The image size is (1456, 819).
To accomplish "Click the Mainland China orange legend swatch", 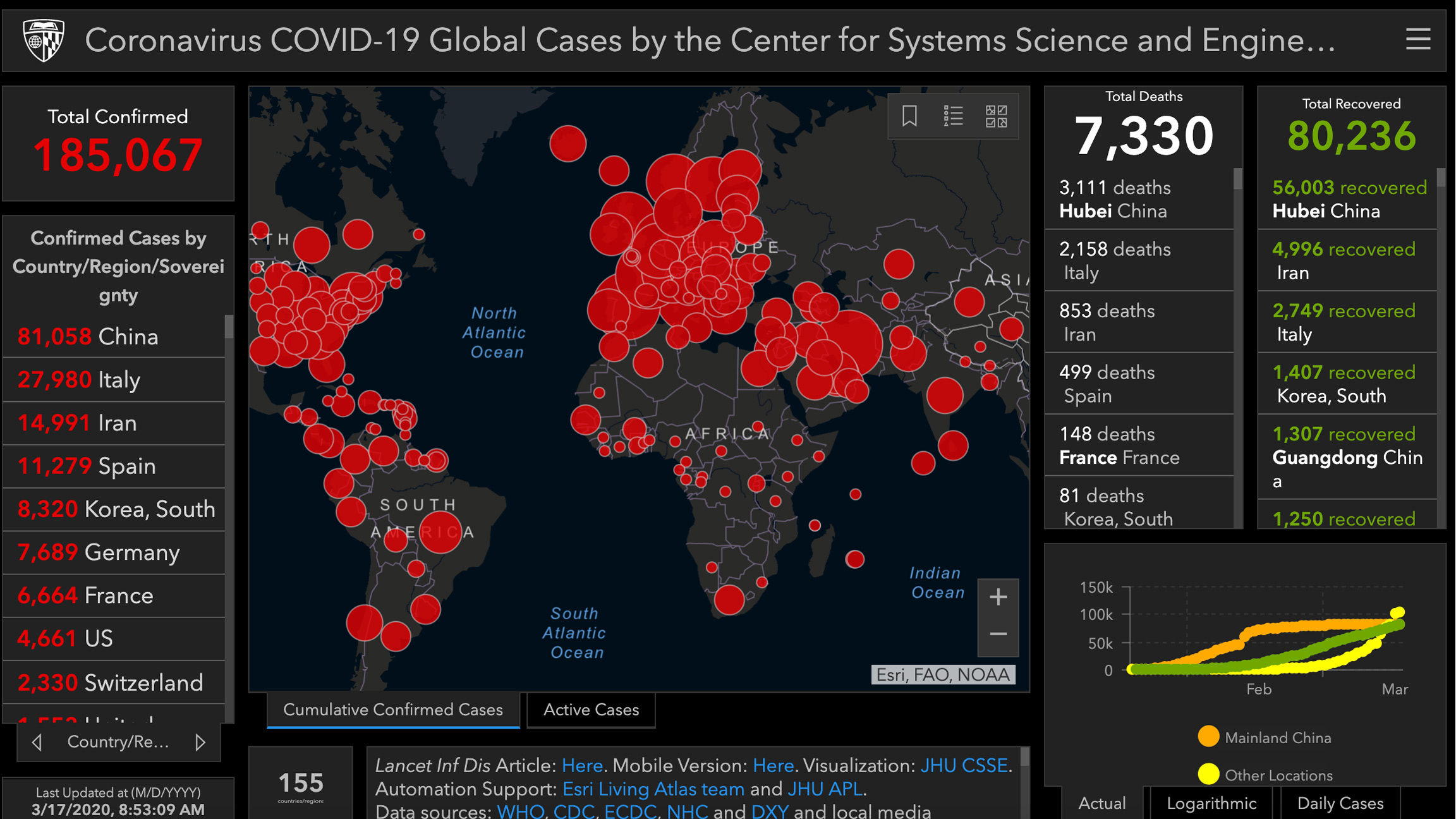I will coord(1208,737).
